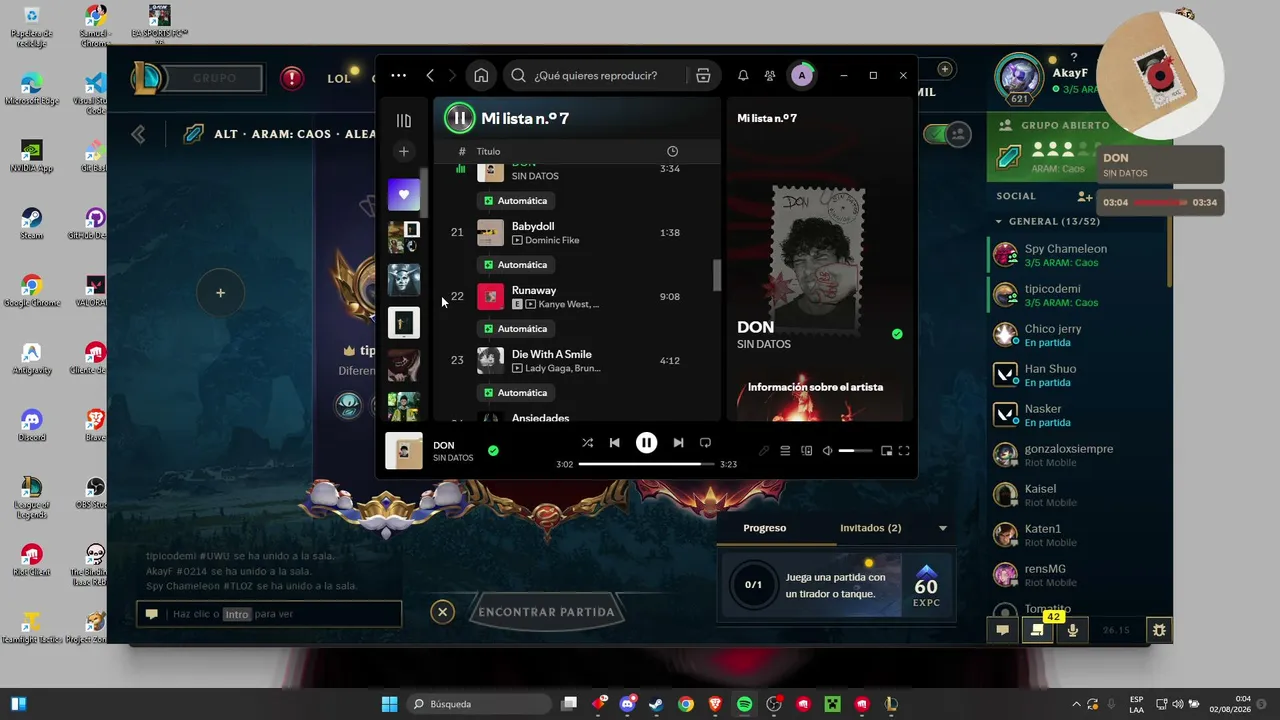
Task: Add a summoner with the empty plus slot
Action: [x=220, y=293]
